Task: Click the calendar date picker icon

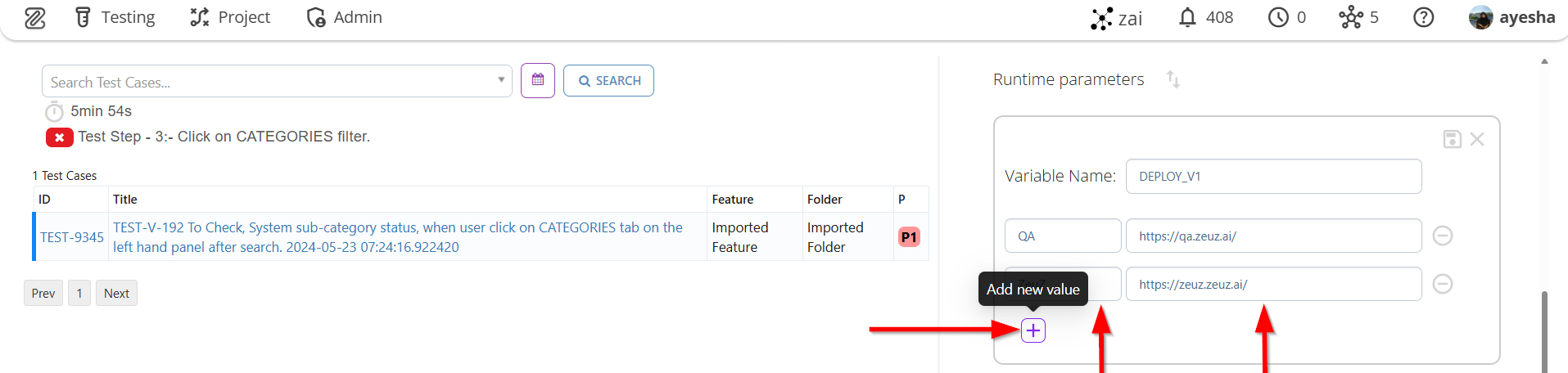Action: tap(538, 80)
